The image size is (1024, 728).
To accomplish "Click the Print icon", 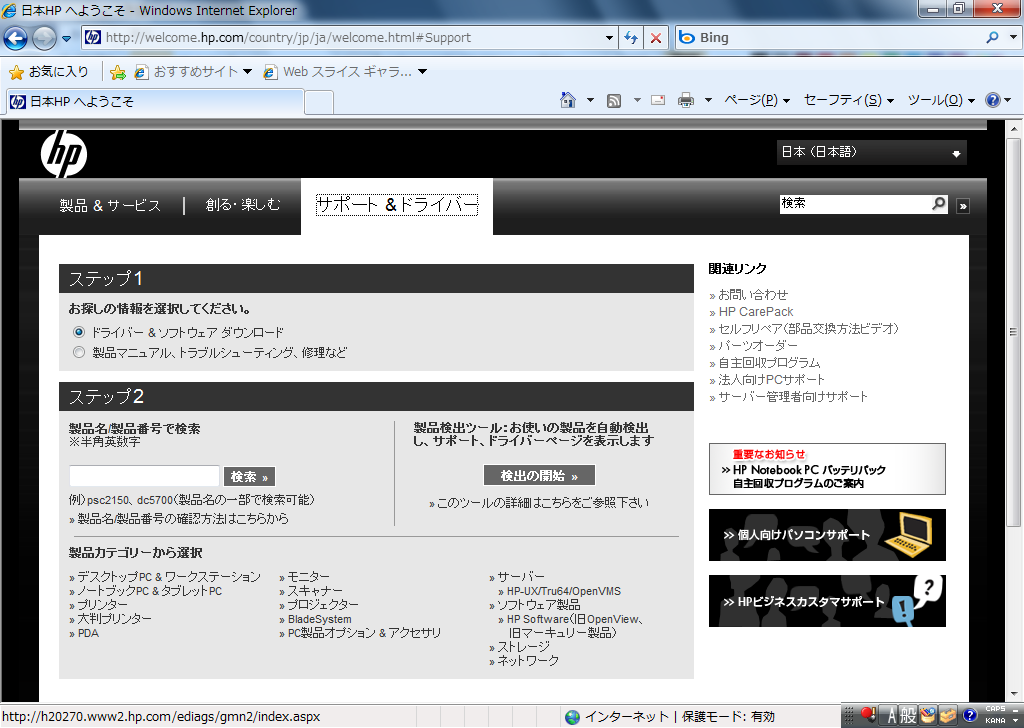I will (686, 100).
